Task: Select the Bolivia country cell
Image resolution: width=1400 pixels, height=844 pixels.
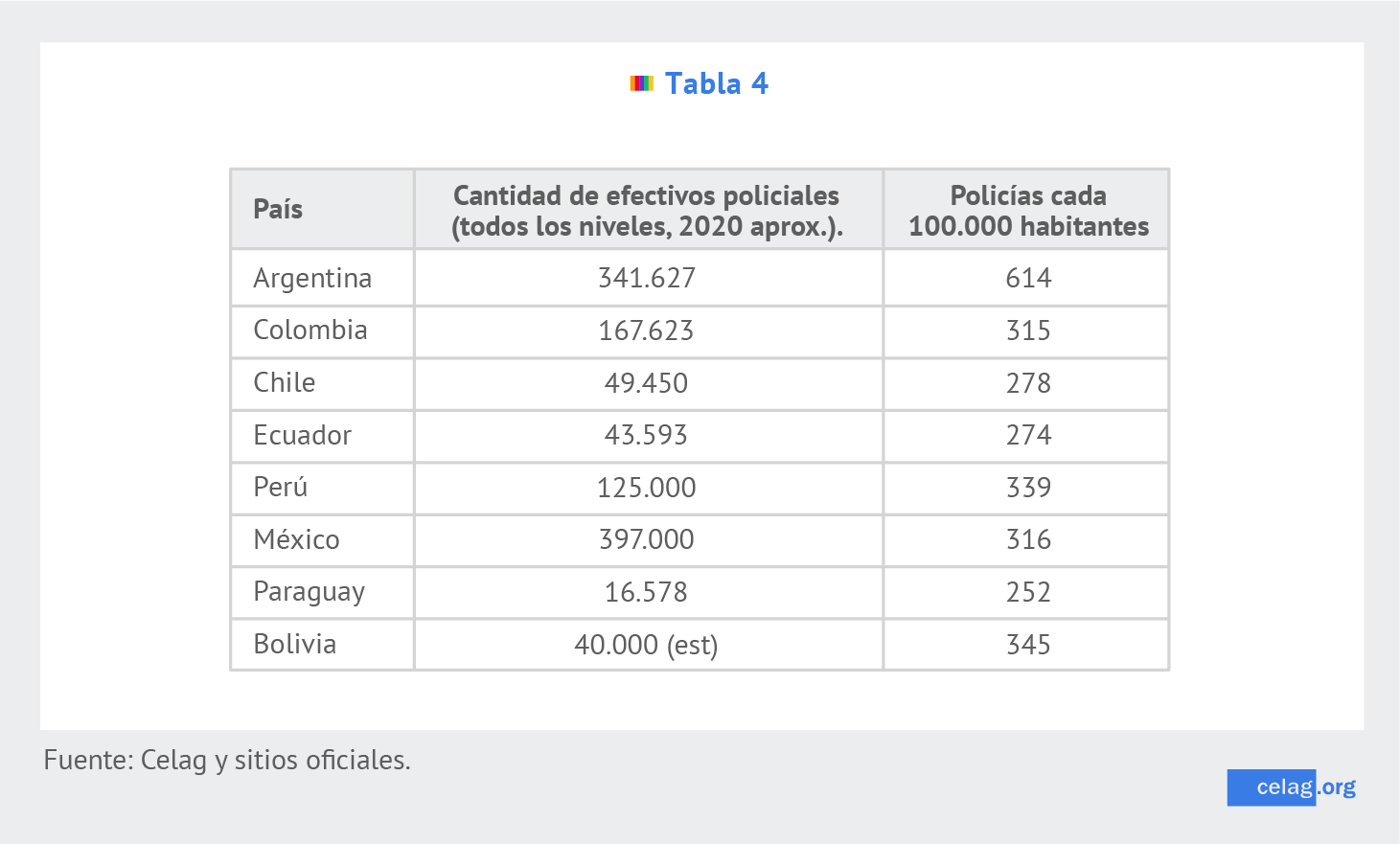Action: coord(295,644)
